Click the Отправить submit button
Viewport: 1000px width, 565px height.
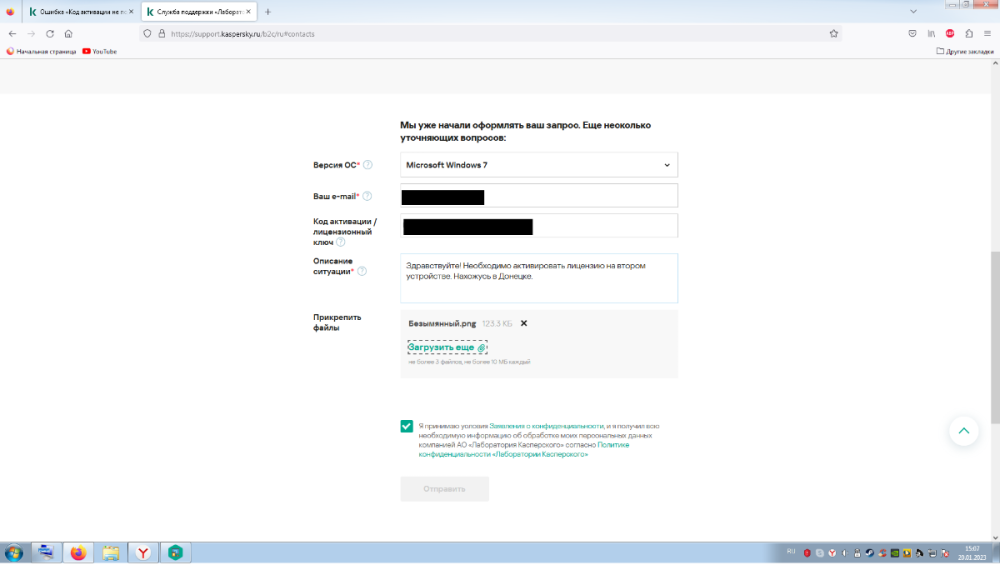(x=445, y=489)
